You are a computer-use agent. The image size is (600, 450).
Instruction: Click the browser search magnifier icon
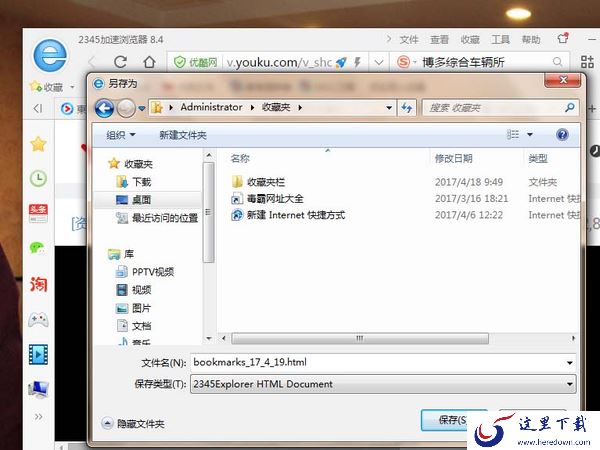tap(558, 62)
